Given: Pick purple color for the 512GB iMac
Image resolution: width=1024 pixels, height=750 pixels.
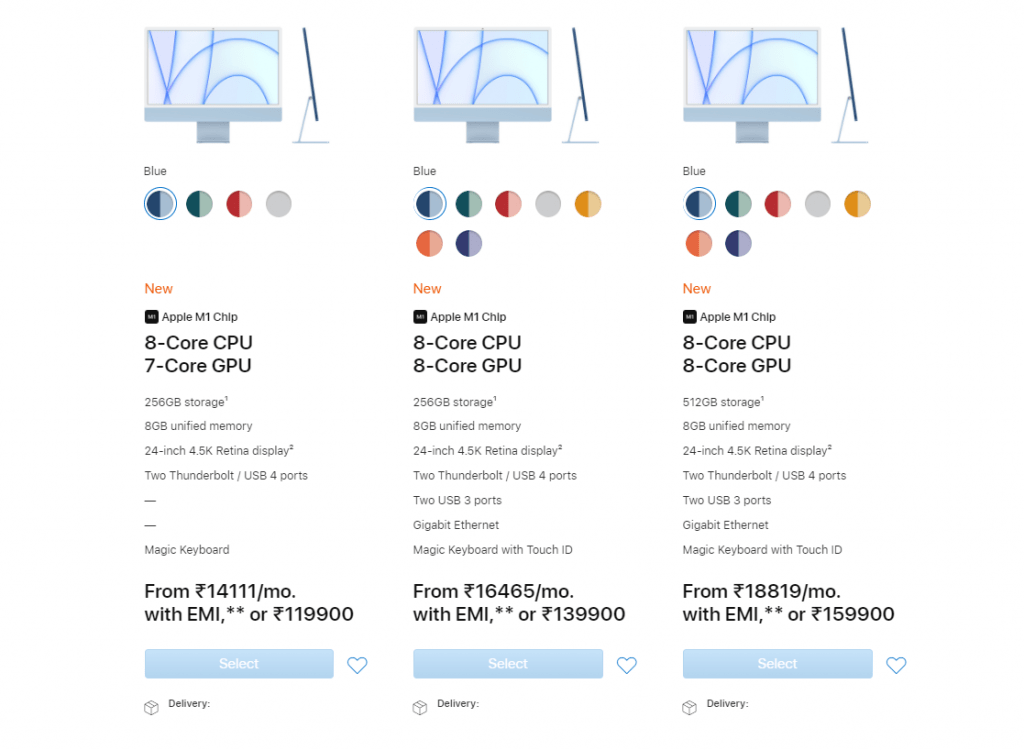Looking at the screenshot, I should point(739,244).
